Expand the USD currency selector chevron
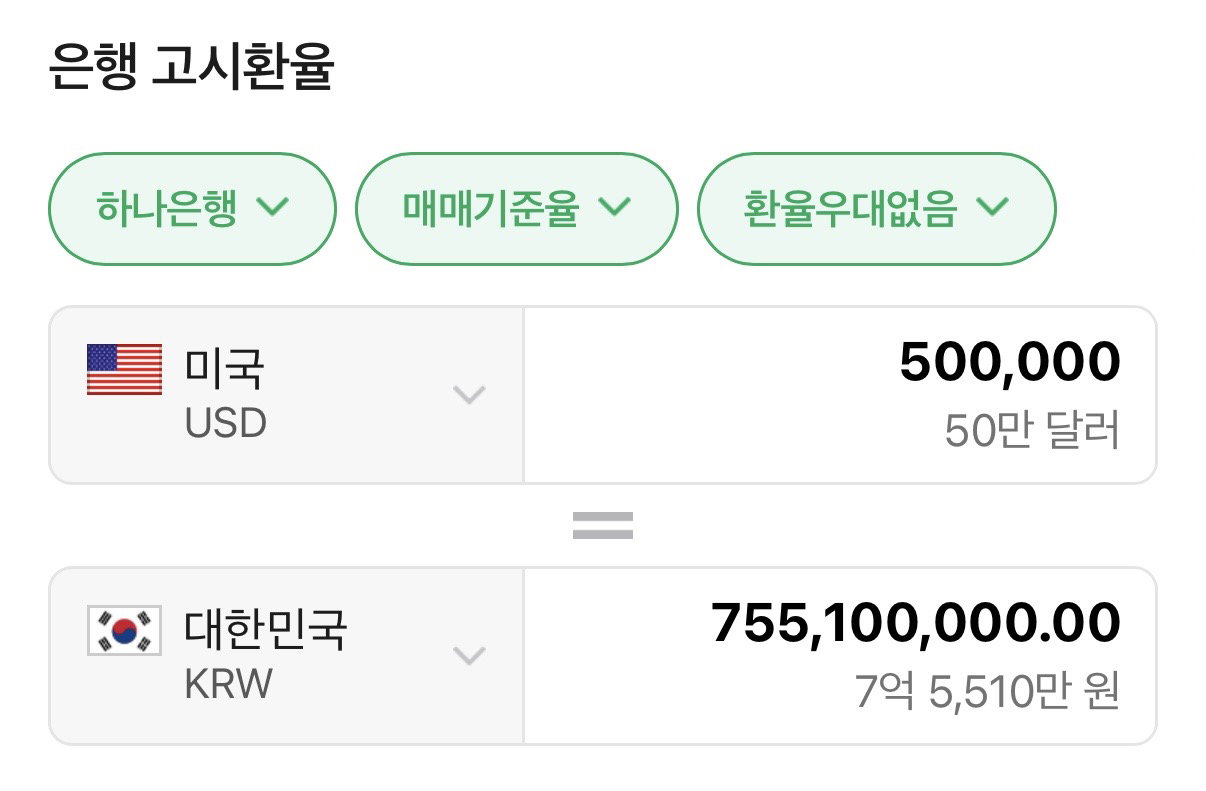Viewport: 1206px width, 791px height. (469, 394)
